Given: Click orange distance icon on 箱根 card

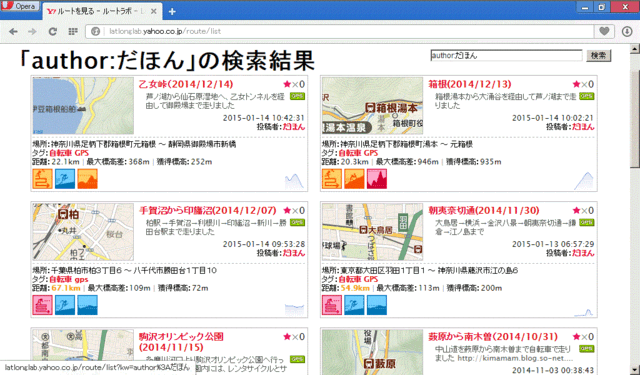Looking at the screenshot, I should tap(331, 179).
